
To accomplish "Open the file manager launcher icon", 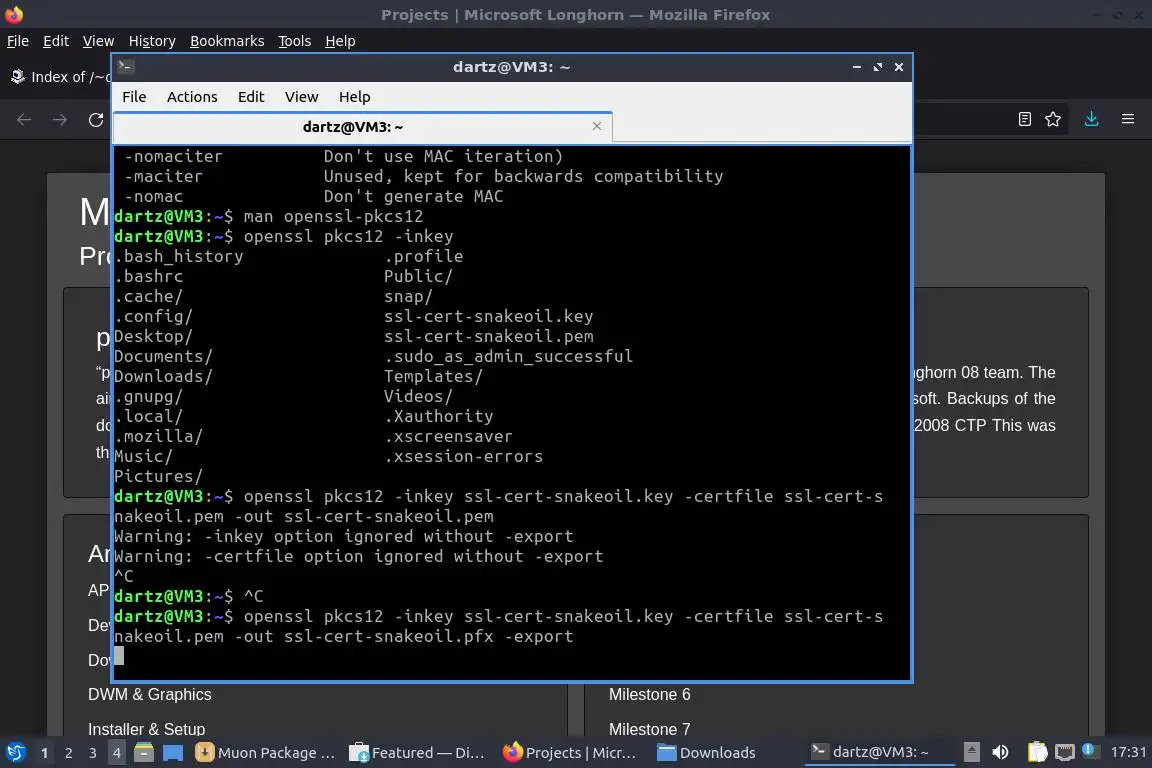I will 144,753.
